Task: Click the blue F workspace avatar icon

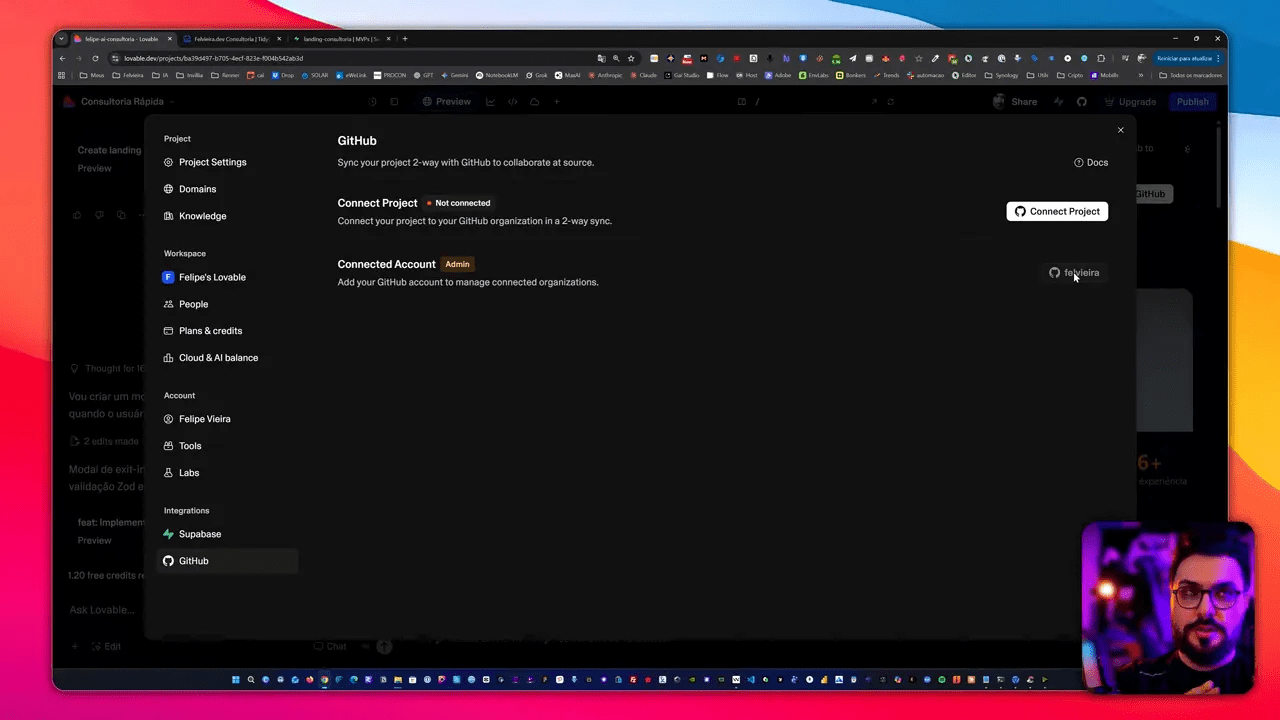Action: coord(168,277)
